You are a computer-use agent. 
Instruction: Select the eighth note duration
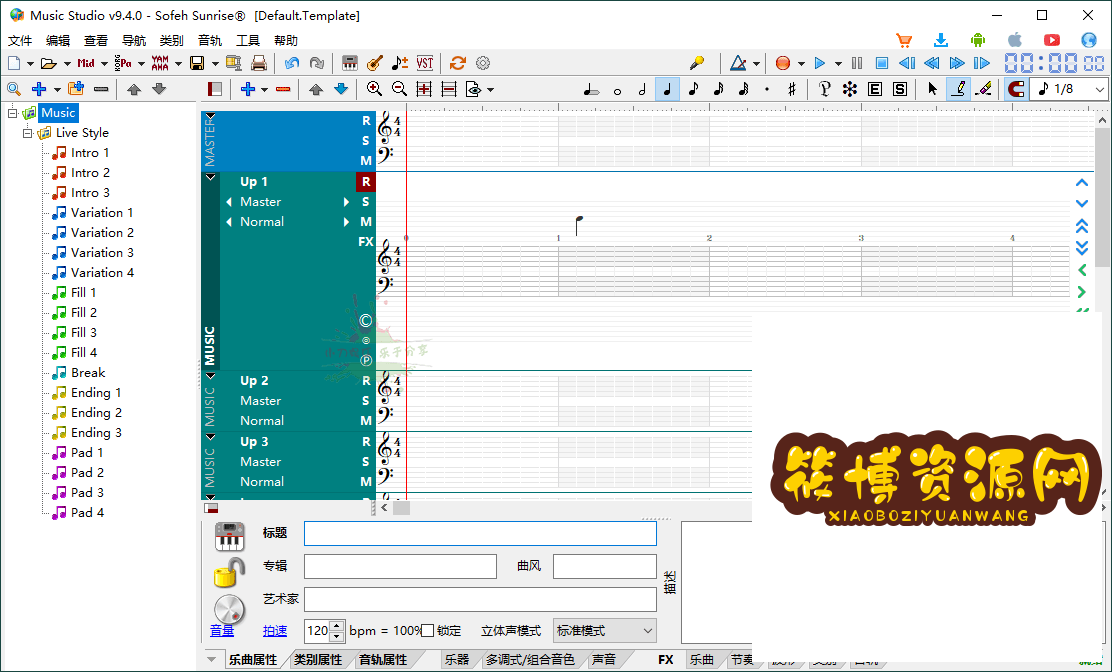click(x=693, y=89)
